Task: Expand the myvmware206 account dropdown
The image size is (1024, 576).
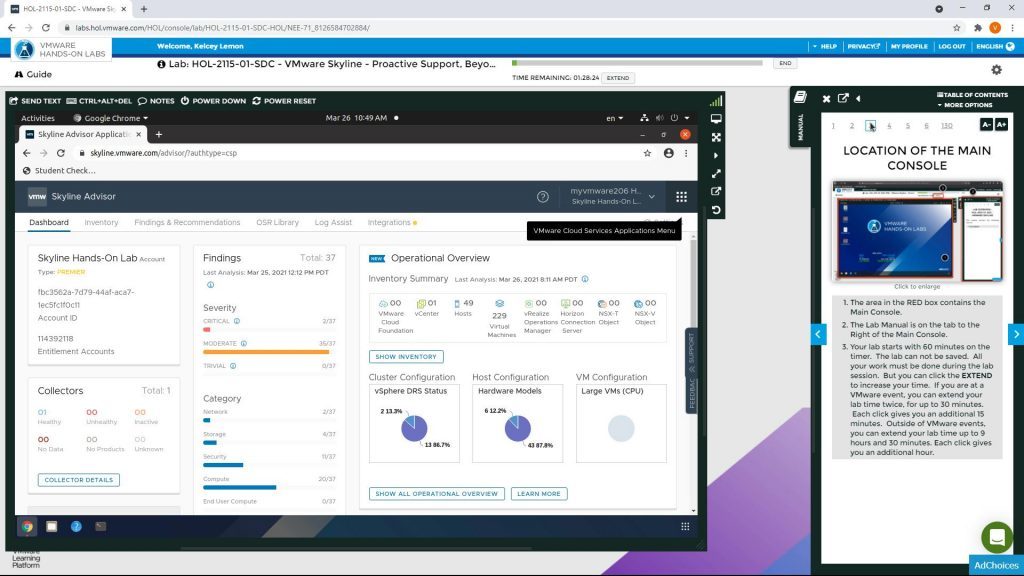Action: coord(652,197)
